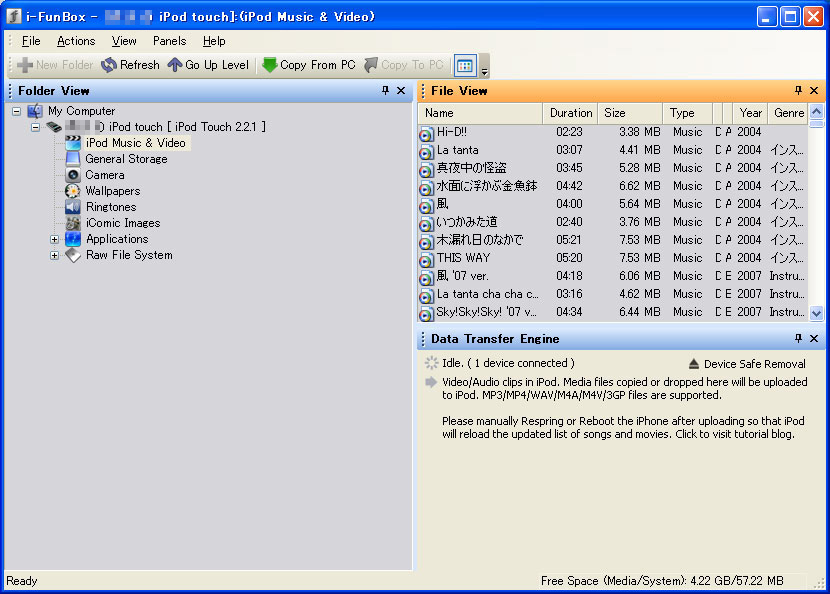This screenshot has height=594, width=830.
Task: Click the iPod touch device icon
Action: (53, 127)
